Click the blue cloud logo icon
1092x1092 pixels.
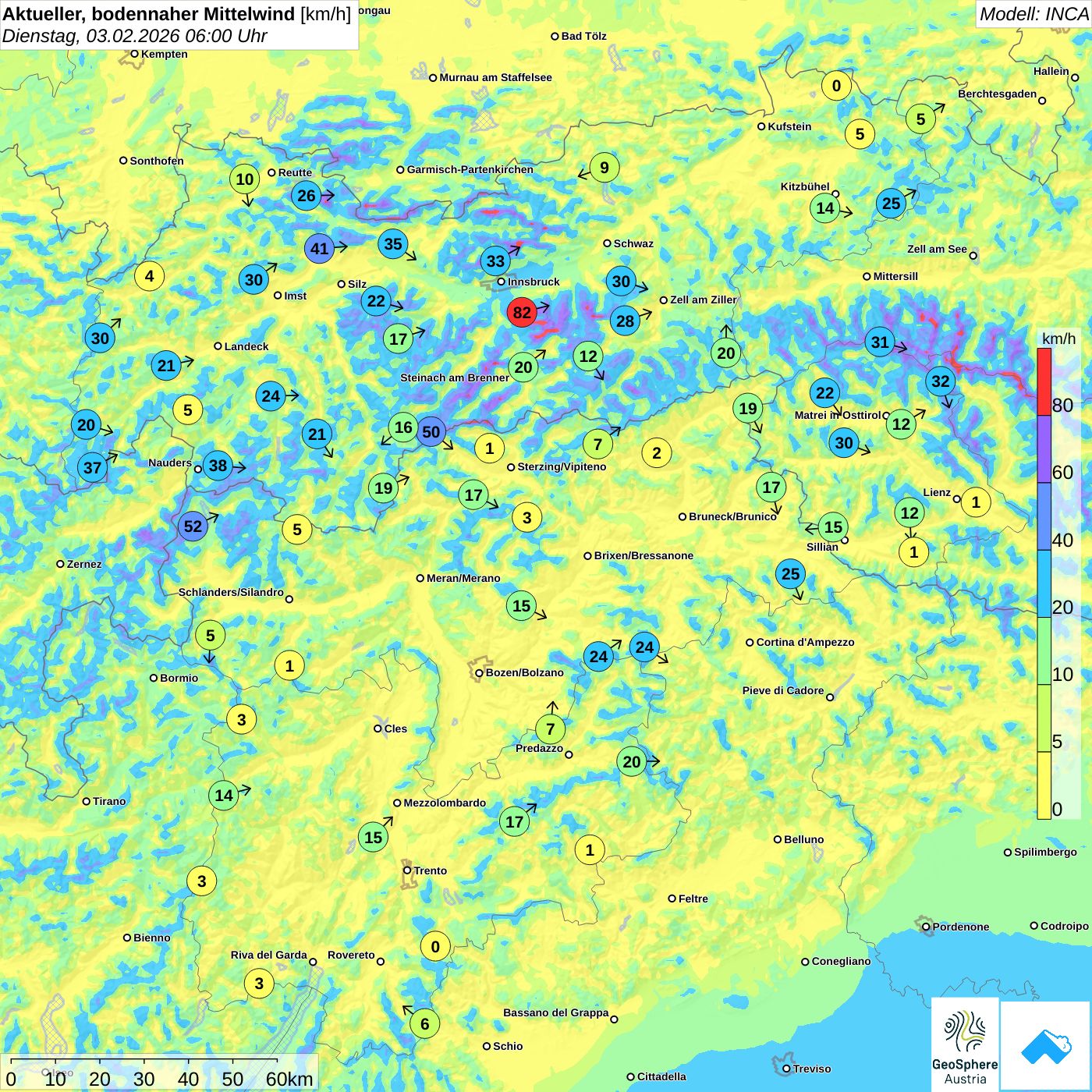tap(1045, 1047)
